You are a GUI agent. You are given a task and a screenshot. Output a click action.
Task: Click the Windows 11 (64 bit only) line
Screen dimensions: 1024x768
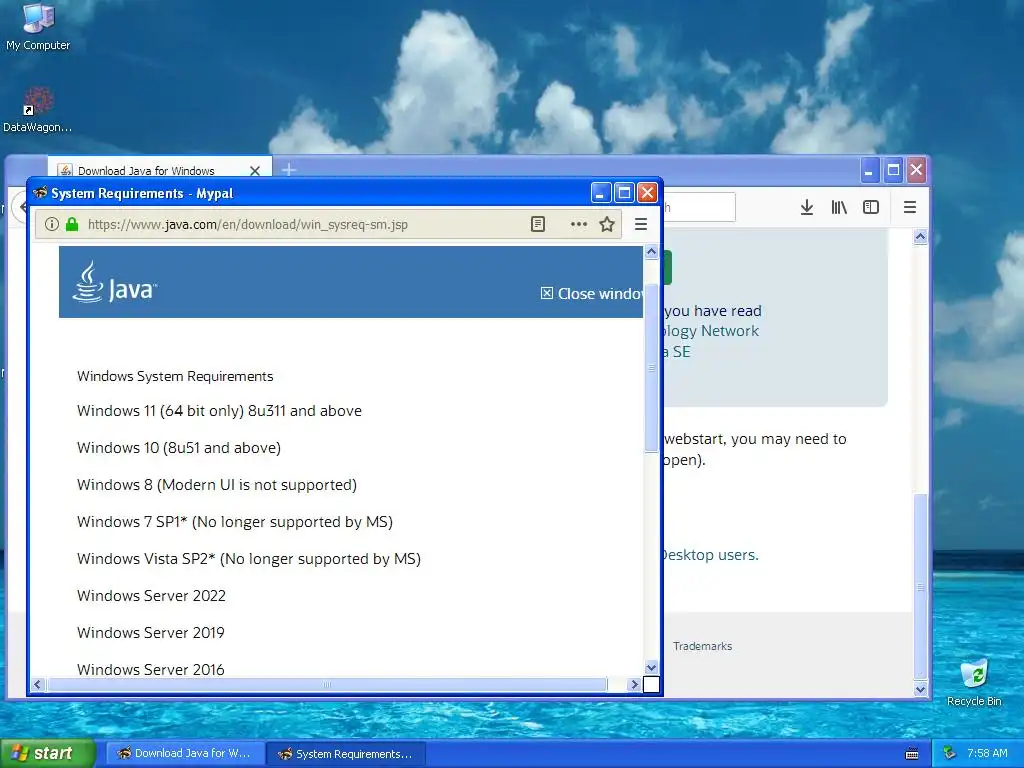point(219,411)
